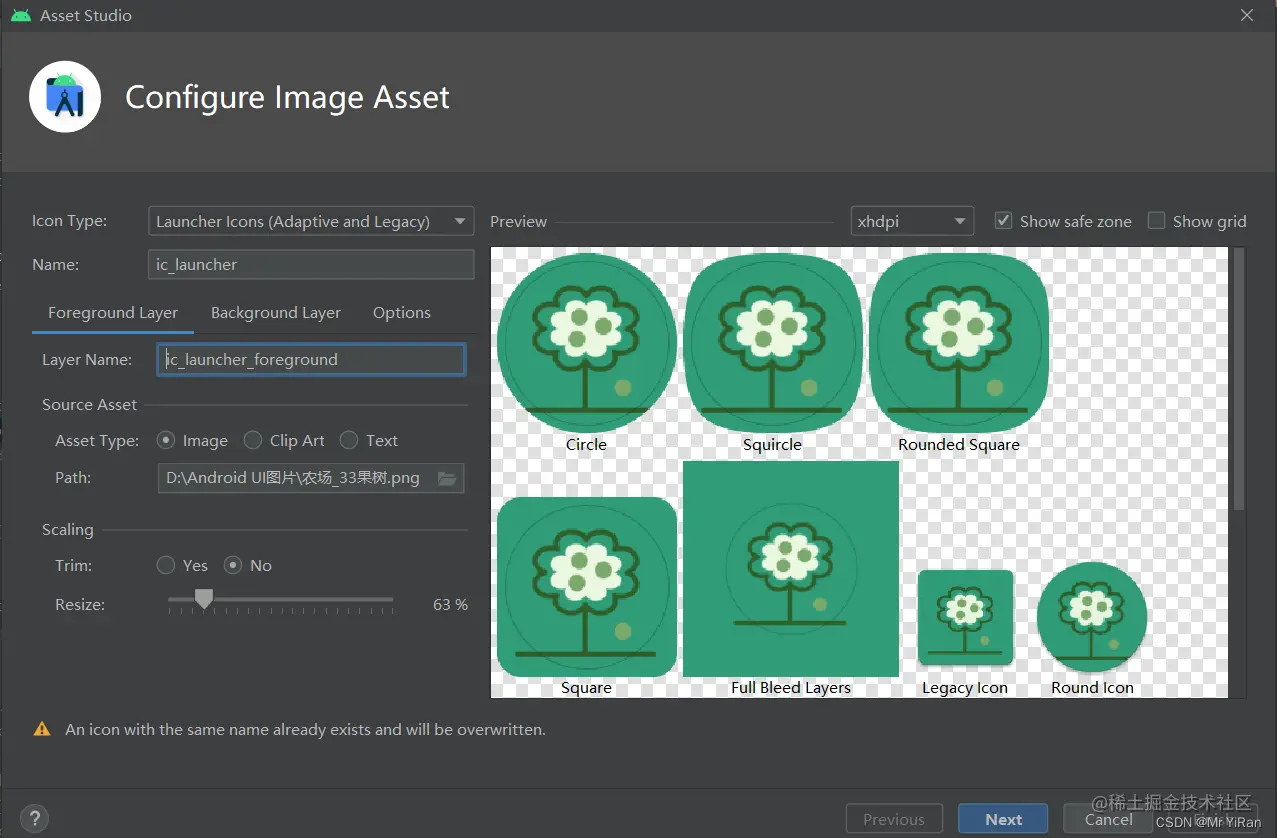
Task: Click the Layer Name input field
Action: [x=311, y=360]
